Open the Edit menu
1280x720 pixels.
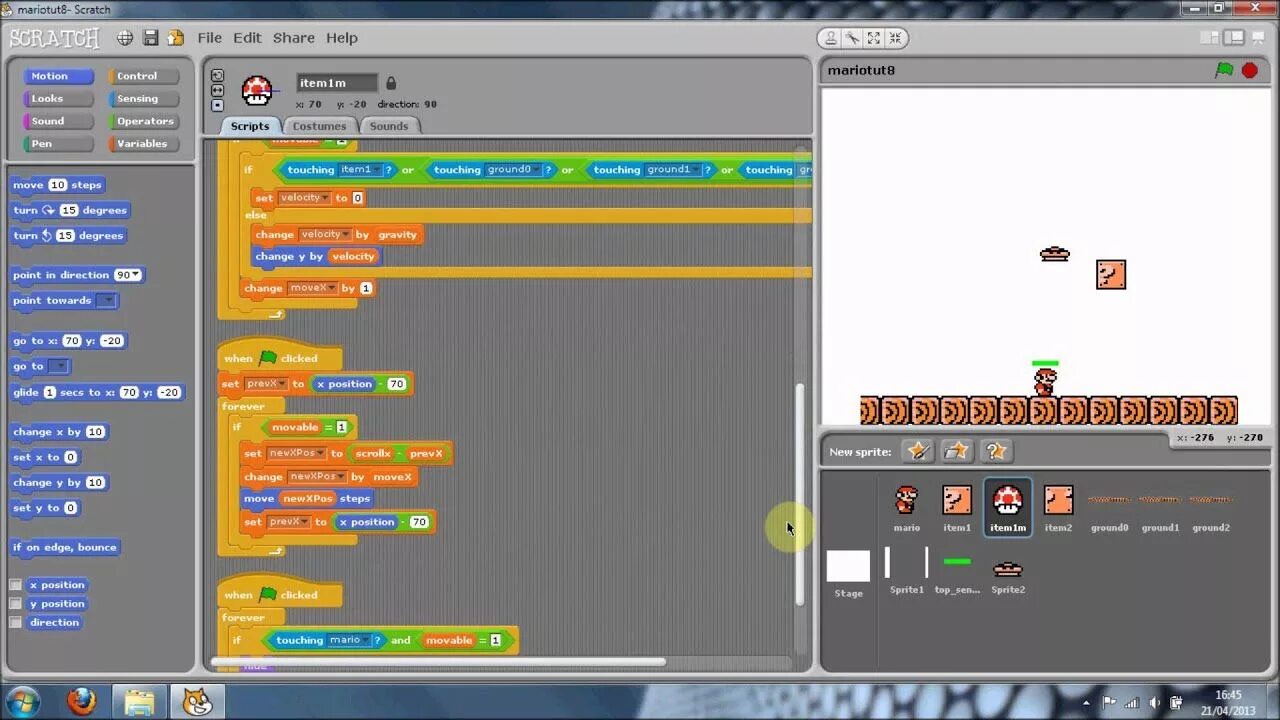pos(247,38)
